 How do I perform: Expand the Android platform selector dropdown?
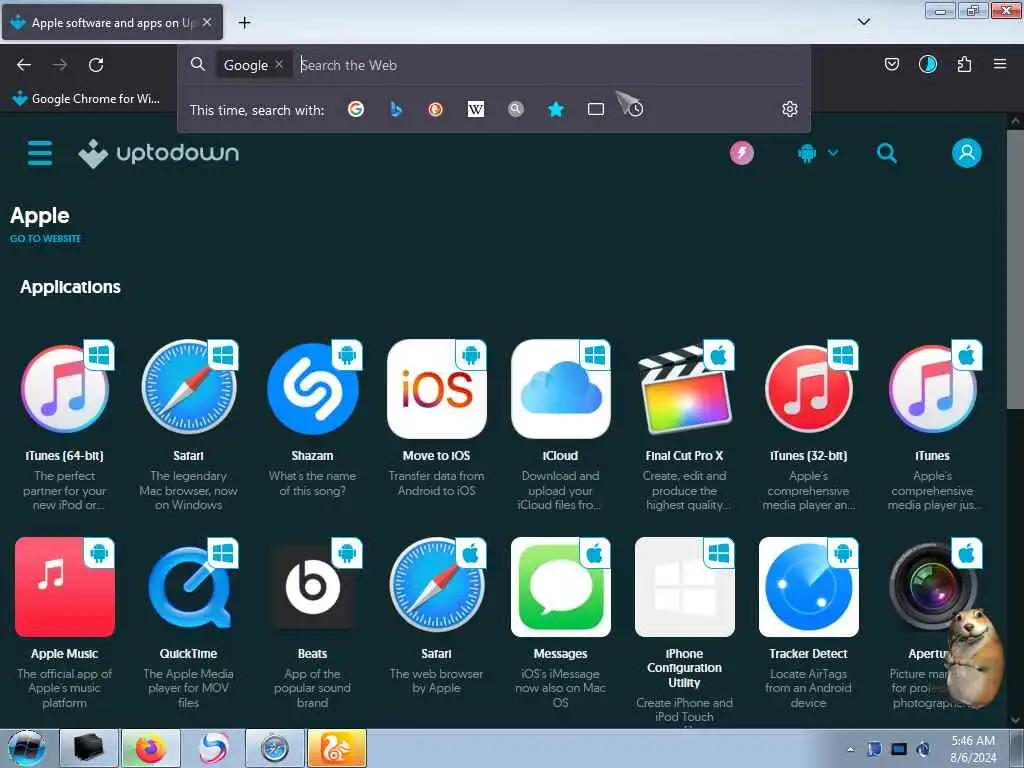pyautogui.click(x=818, y=153)
